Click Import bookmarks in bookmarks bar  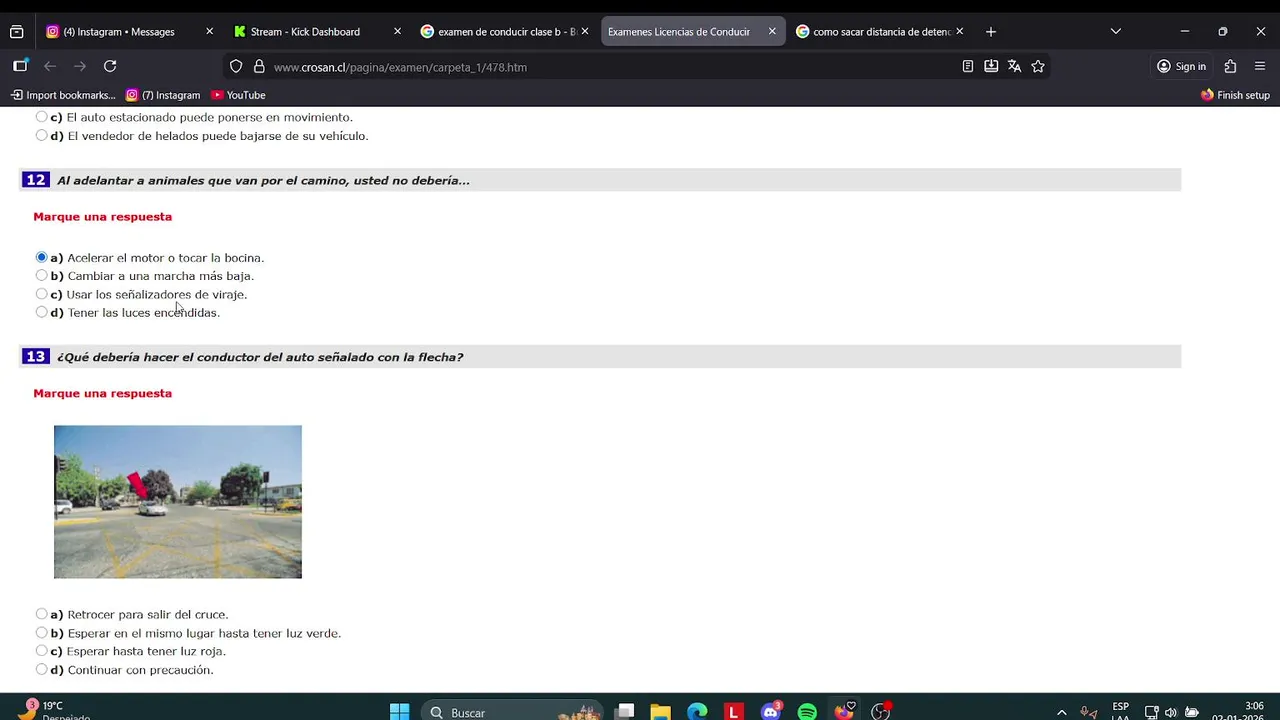pos(63,95)
